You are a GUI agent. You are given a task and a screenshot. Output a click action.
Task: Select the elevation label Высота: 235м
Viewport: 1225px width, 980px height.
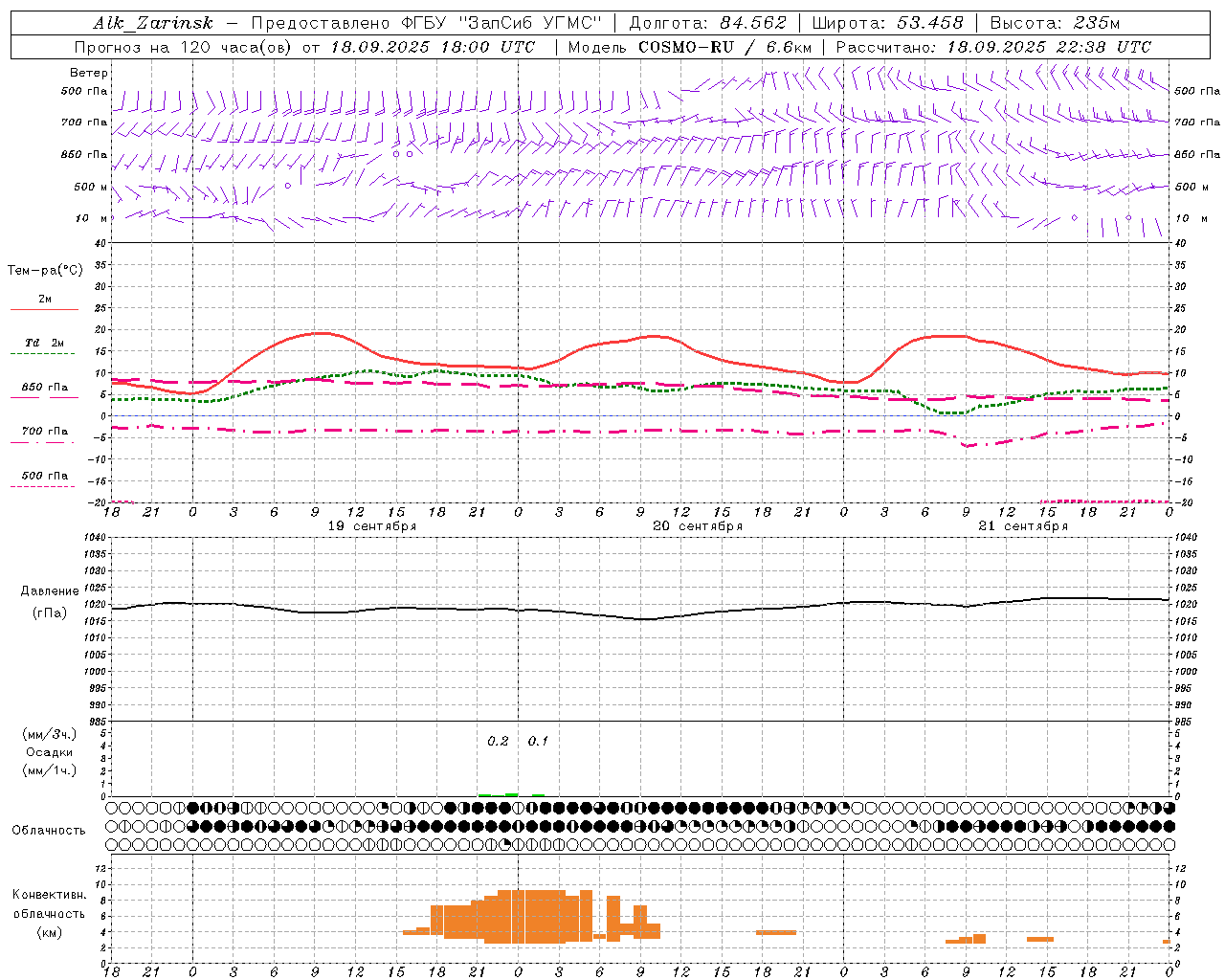[x=1055, y=23]
